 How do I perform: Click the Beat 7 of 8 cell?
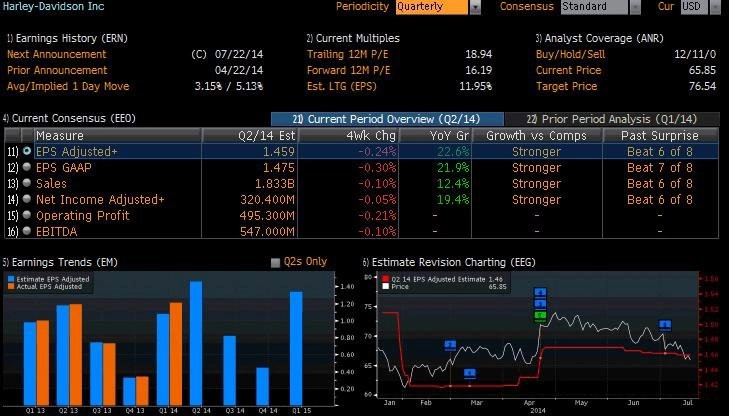pyautogui.click(x=659, y=167)
